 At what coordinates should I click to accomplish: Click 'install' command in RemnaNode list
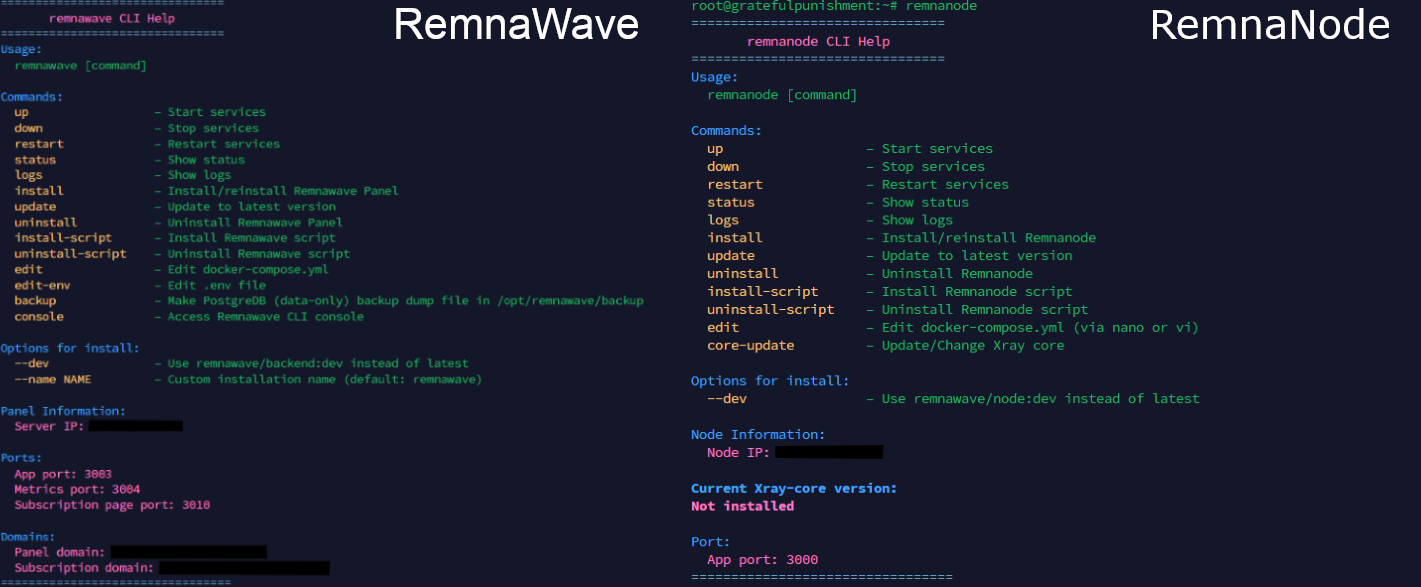click(735, 238)
